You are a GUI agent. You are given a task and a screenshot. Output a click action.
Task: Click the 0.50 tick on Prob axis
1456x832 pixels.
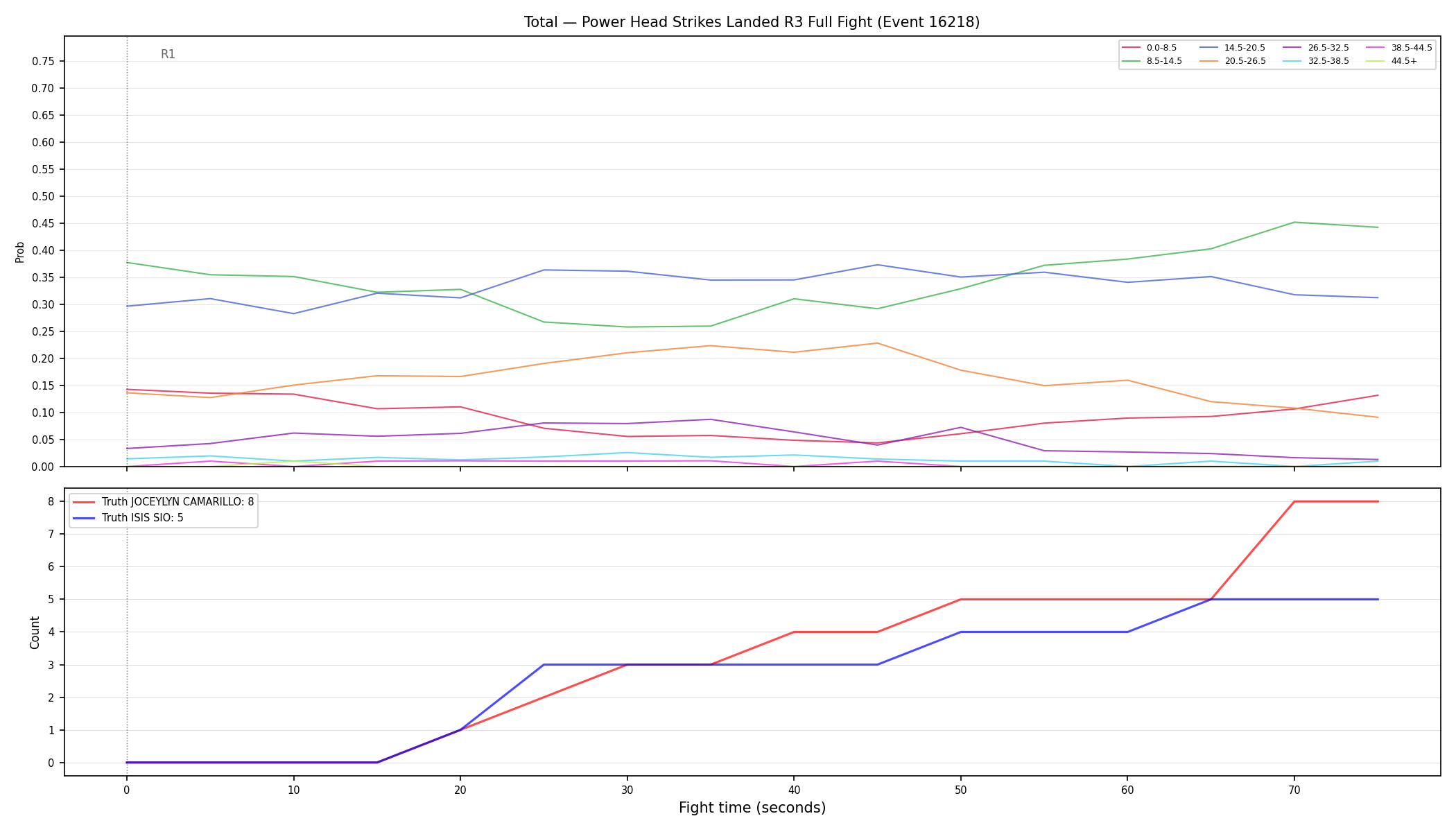[43, 196]
